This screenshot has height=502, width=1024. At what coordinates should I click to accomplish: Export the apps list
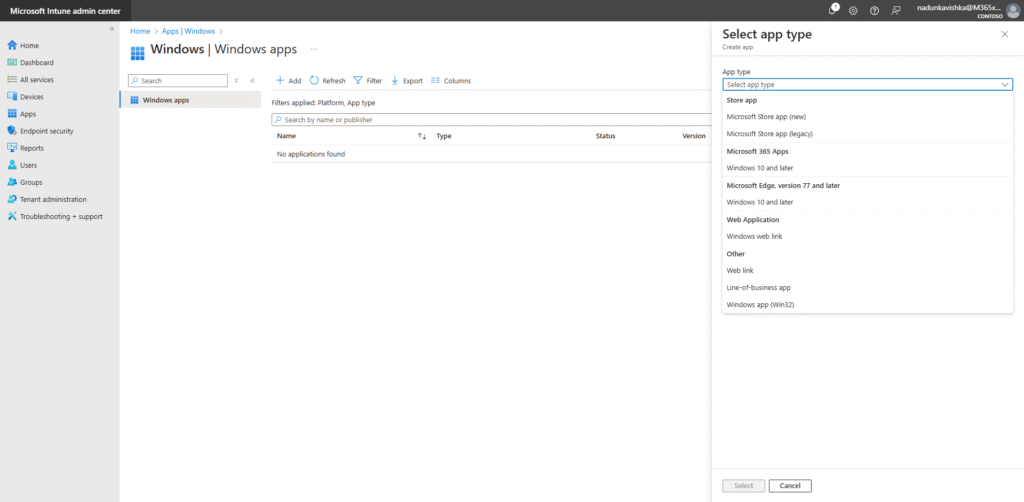[406, 81]
